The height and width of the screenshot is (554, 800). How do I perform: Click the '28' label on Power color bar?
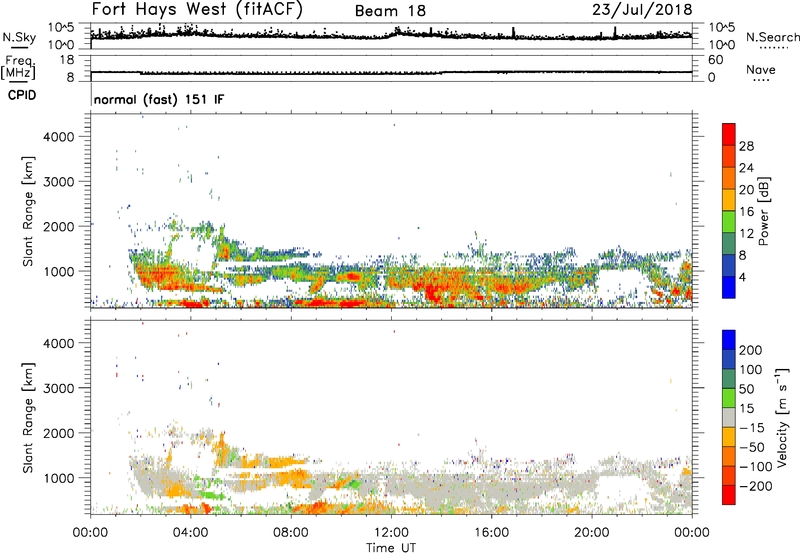[x=746, y=146]
